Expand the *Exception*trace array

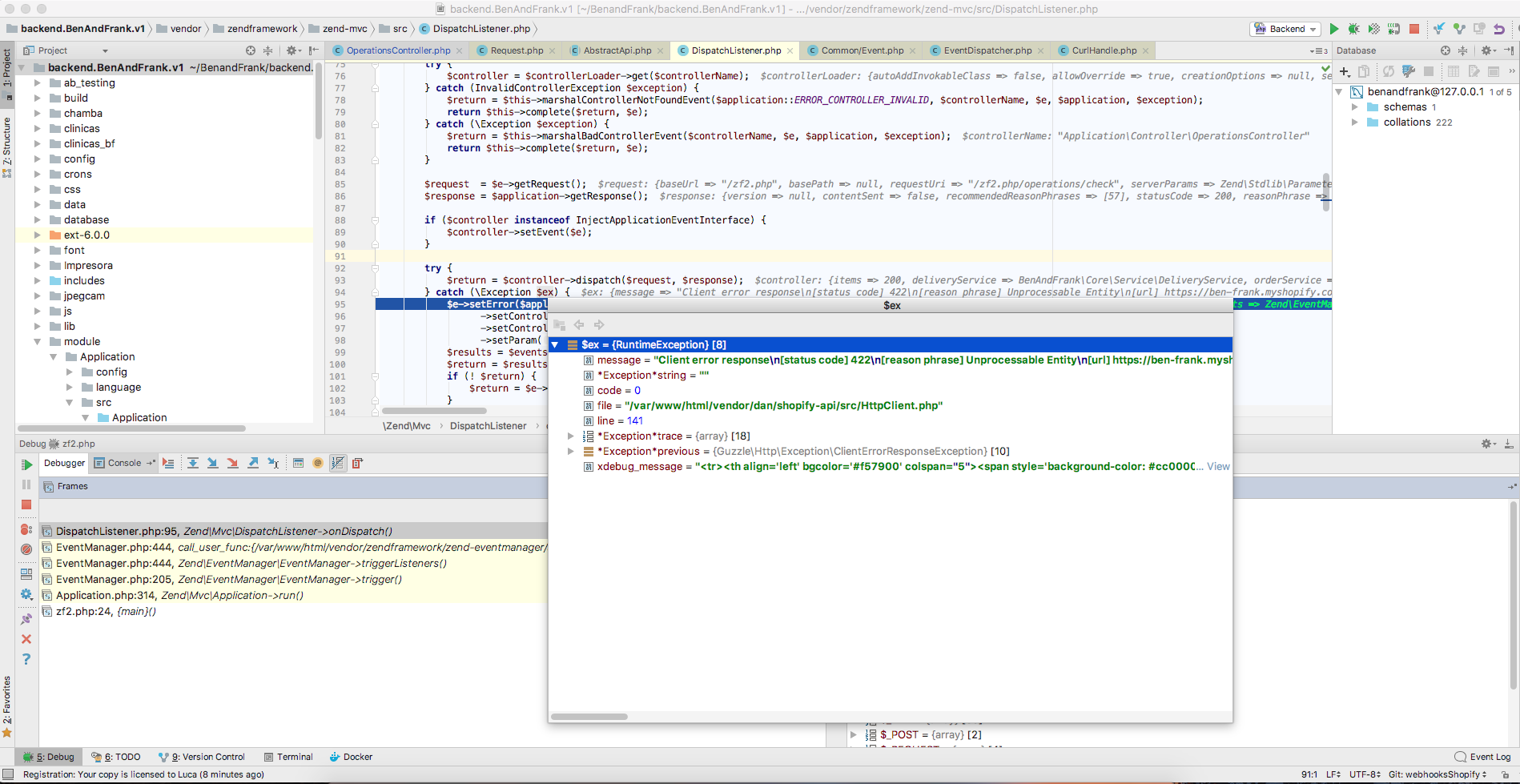(570, 436)
